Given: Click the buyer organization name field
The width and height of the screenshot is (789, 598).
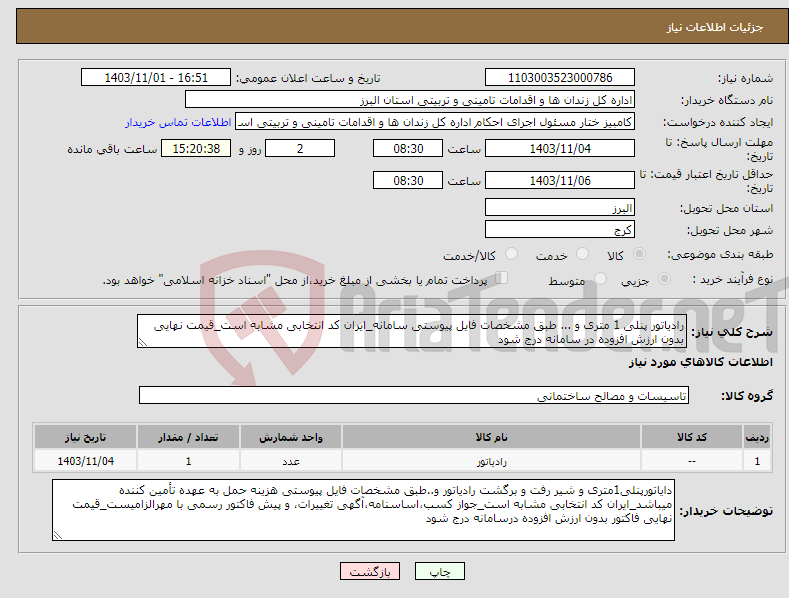Looking at the screenshot, I should click(x=410, y=100).
